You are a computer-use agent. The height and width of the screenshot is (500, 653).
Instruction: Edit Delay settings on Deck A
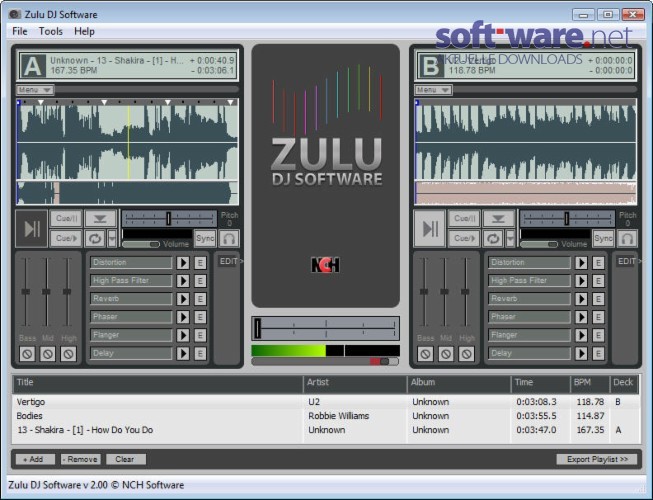coord(200,353)
